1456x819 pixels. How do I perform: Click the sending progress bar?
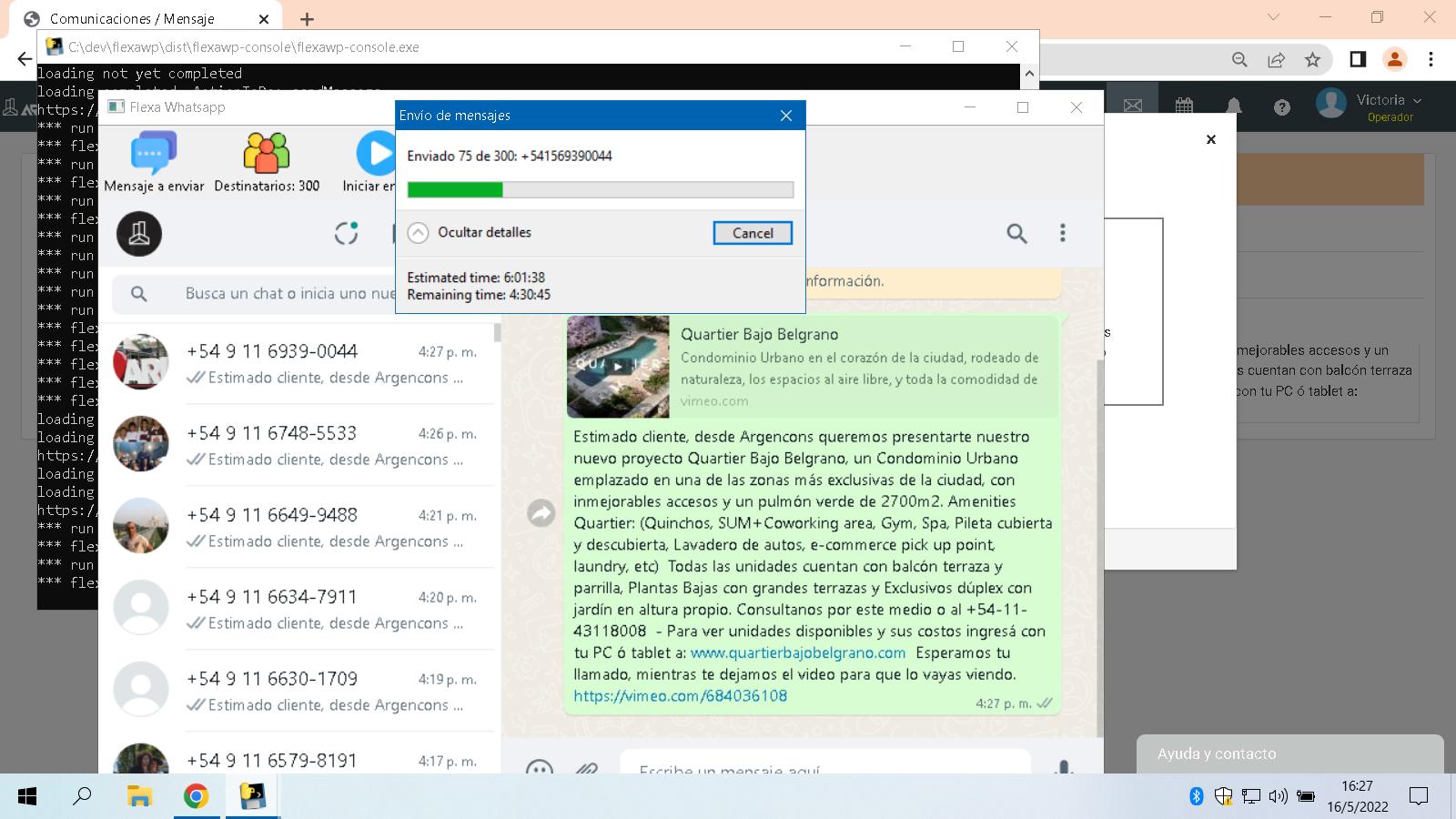coord(601,189)
